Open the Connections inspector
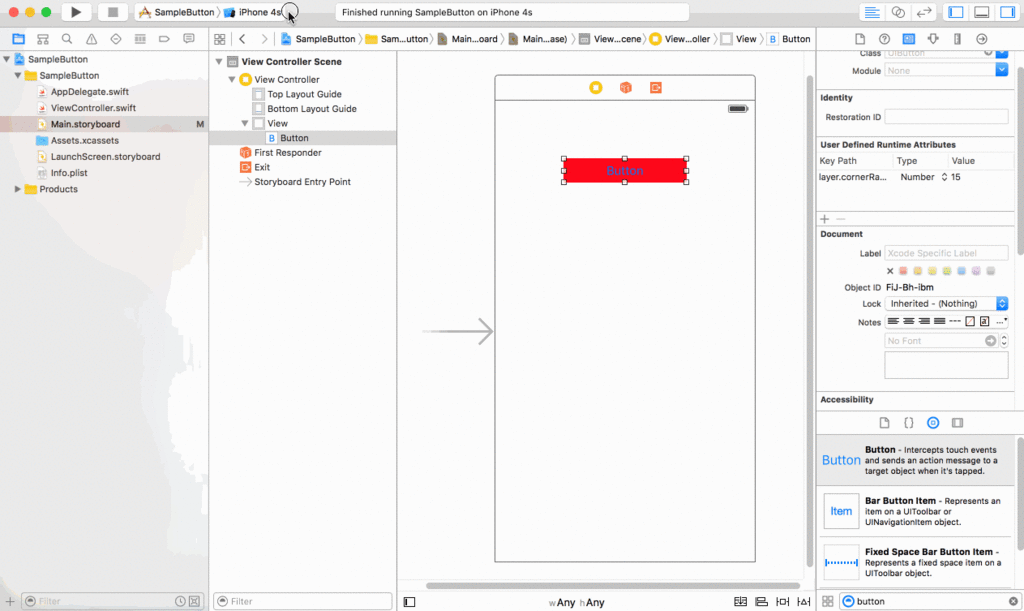Screen dimensions: 1024x611 point(982,39)
